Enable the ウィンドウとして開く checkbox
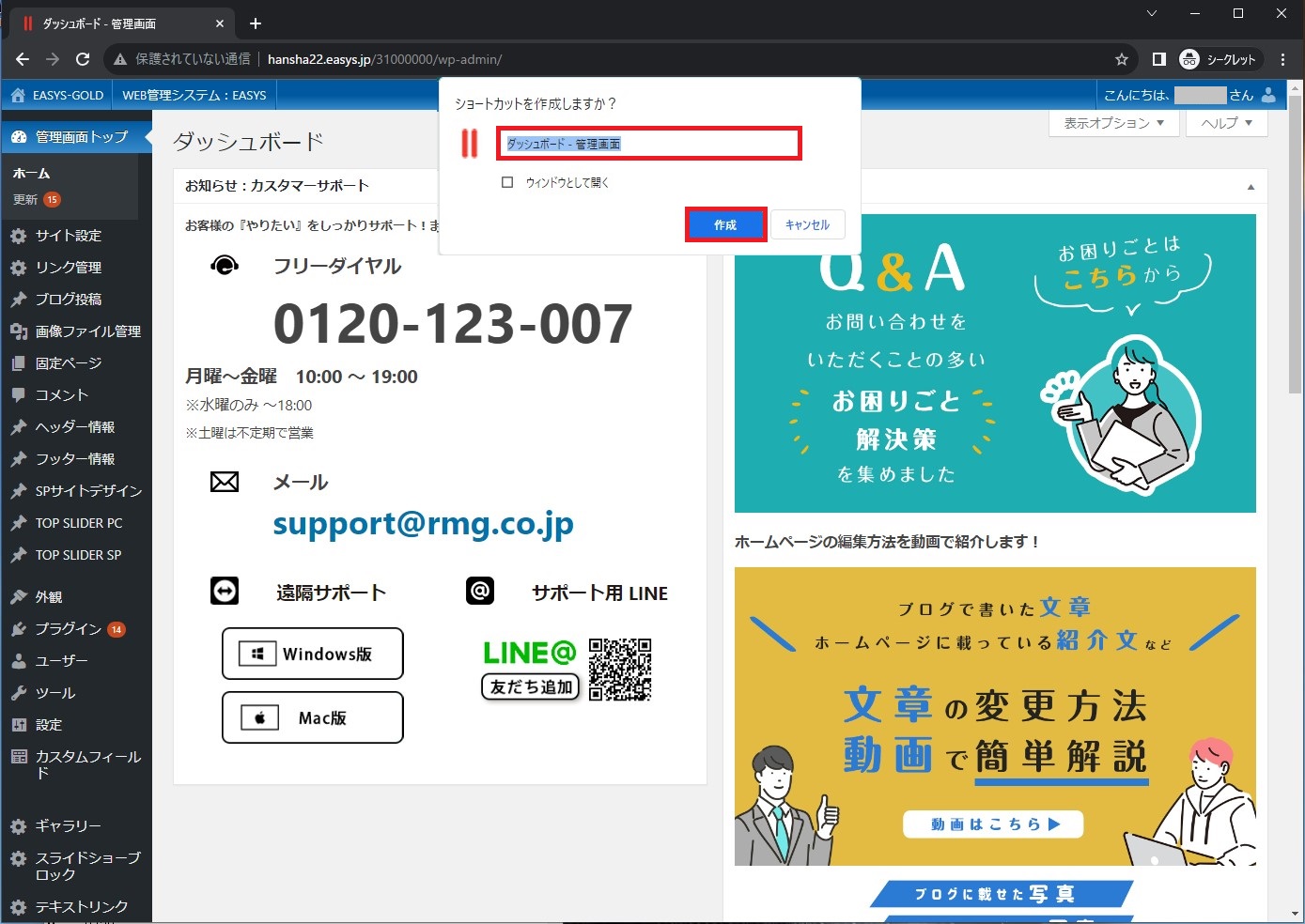1305x924 pixels. (507, 182)
